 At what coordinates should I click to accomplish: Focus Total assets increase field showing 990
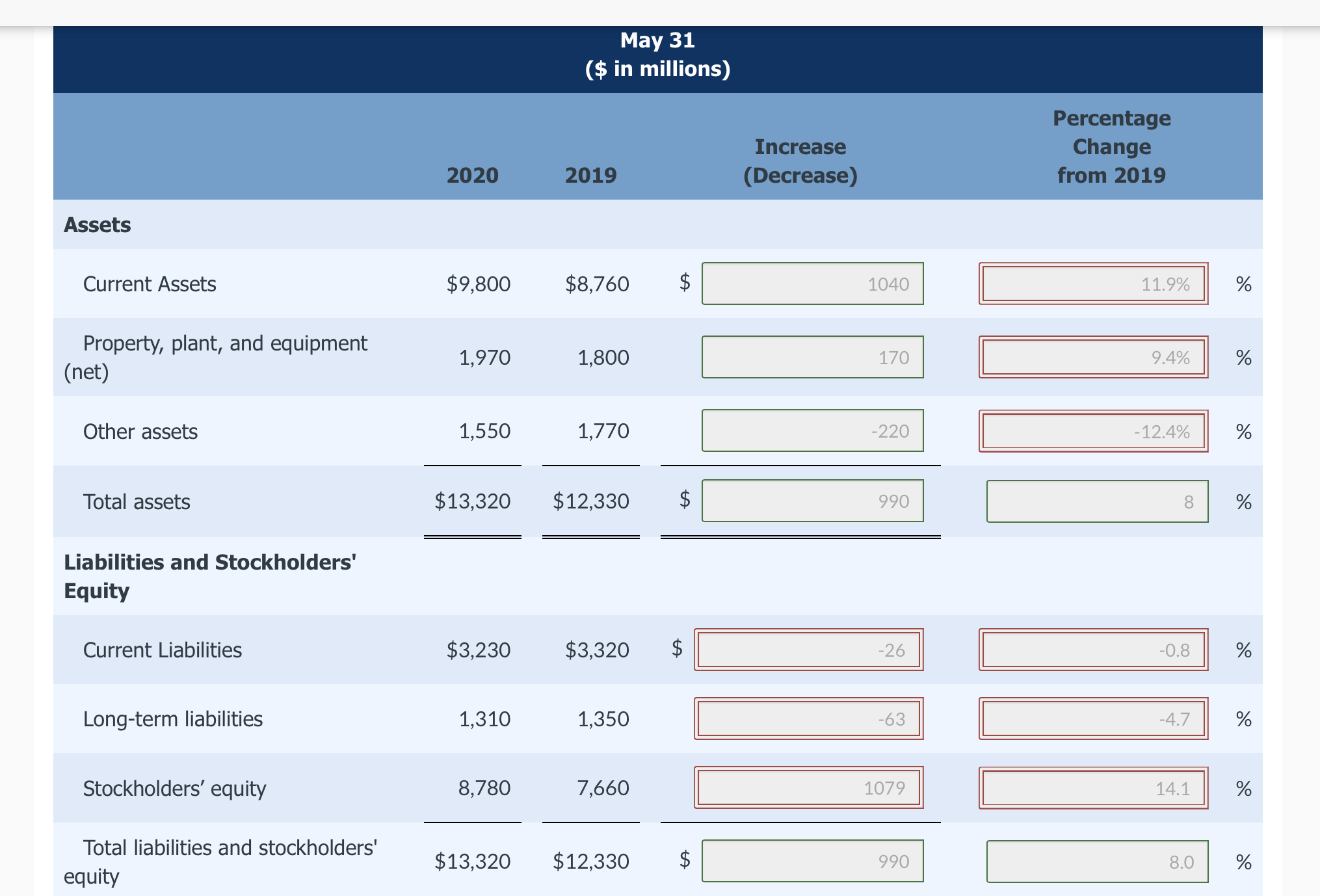point(812,501)
